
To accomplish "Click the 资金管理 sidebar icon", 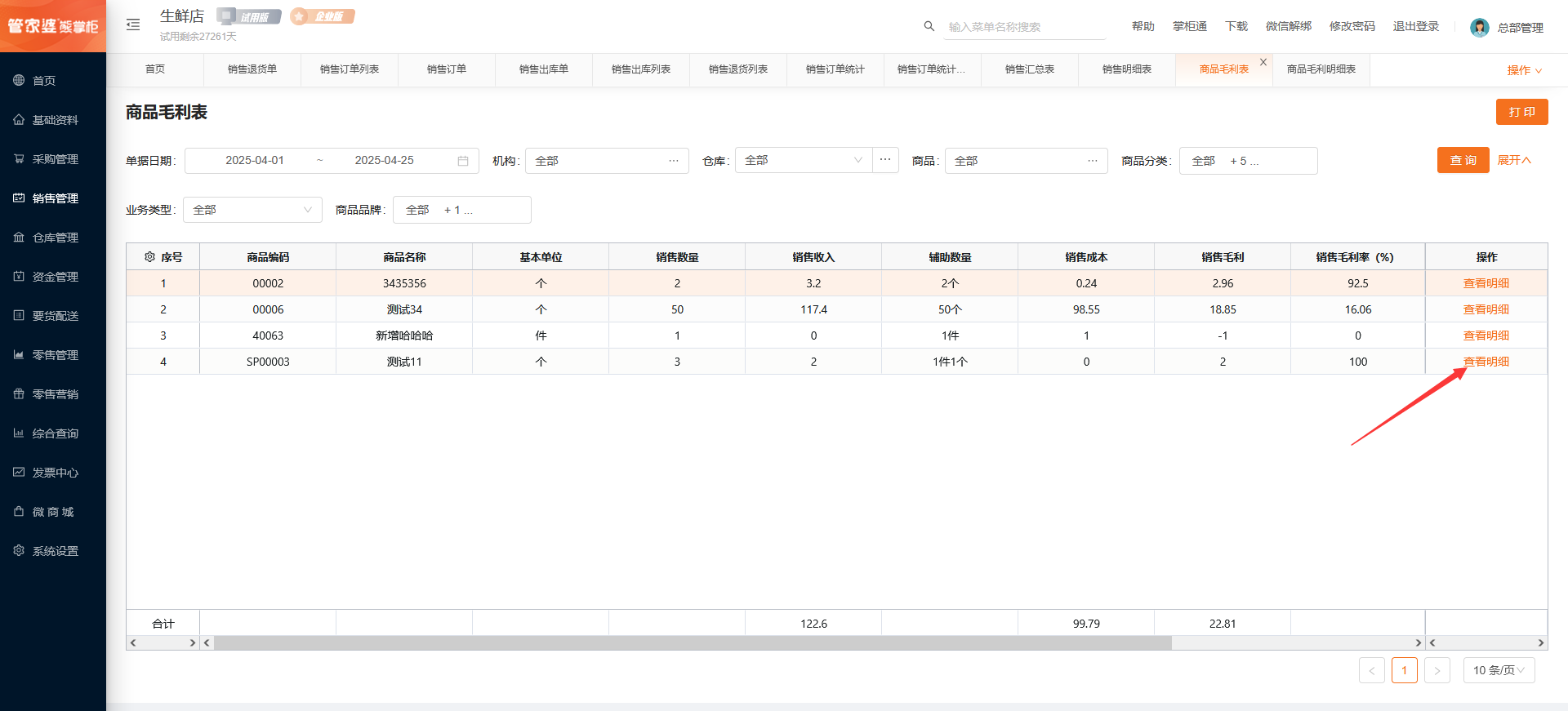I will [19, 276].
